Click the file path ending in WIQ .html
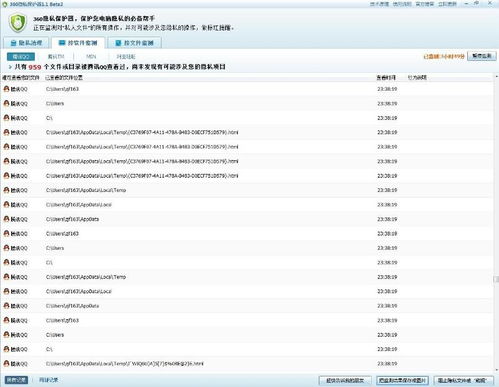Image resolution: width=499 pixels, height=387 pixels. 124,364
